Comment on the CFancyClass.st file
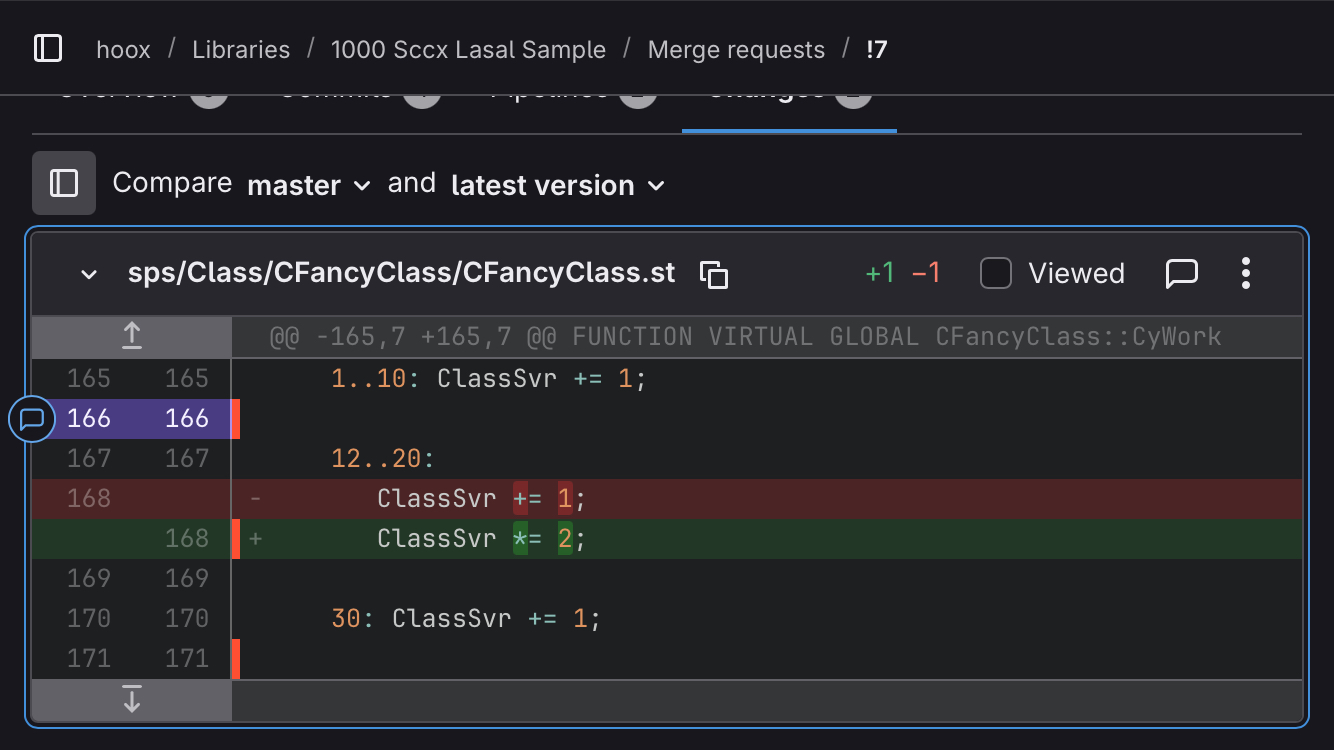 [x=1182, y=273]
